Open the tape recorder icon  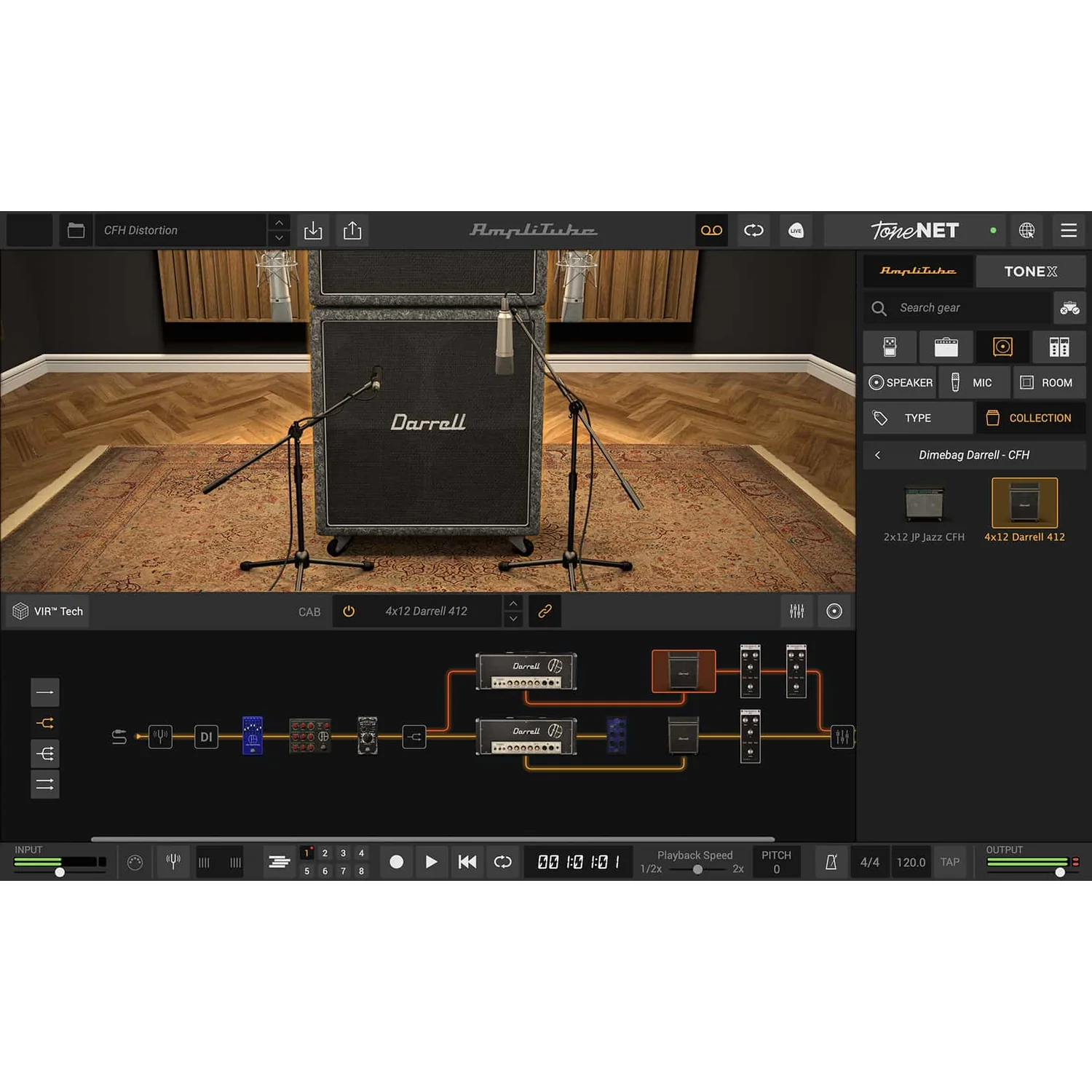711,231
